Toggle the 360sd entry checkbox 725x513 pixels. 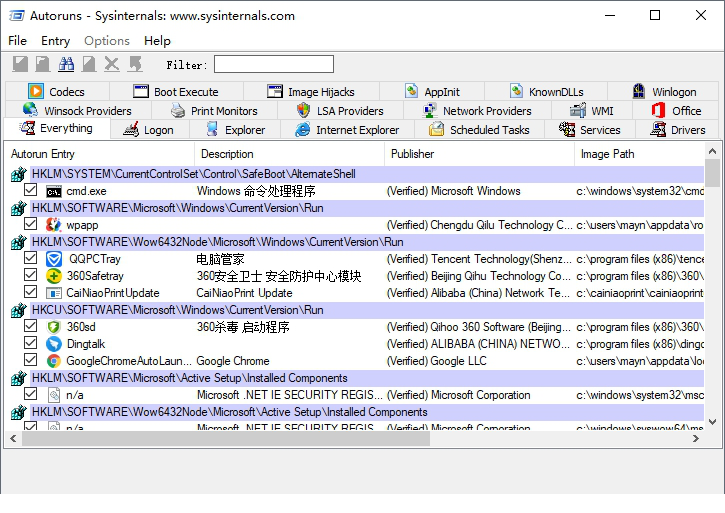31,326
